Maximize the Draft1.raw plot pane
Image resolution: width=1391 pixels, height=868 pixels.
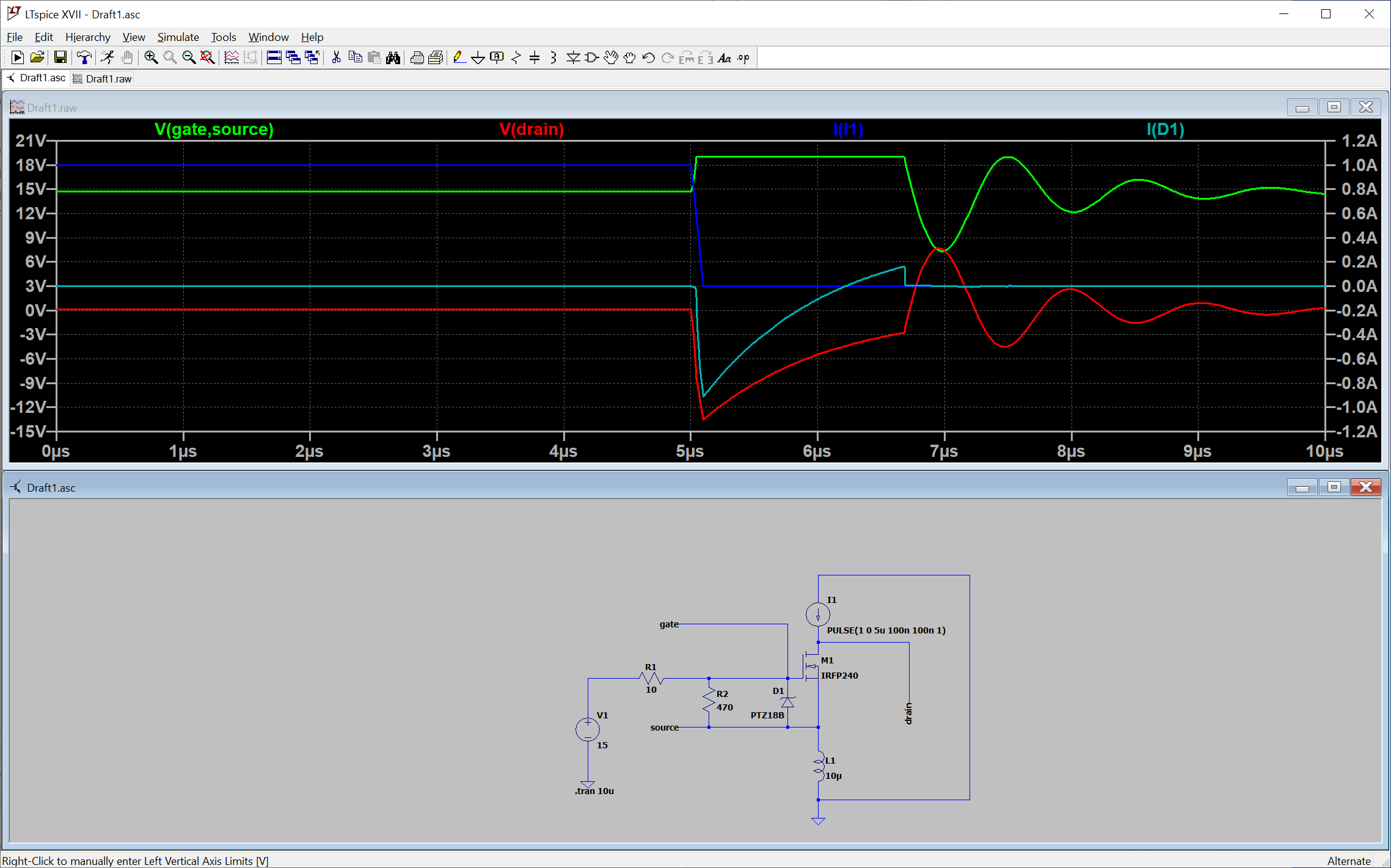click(x=1334, y=108)
